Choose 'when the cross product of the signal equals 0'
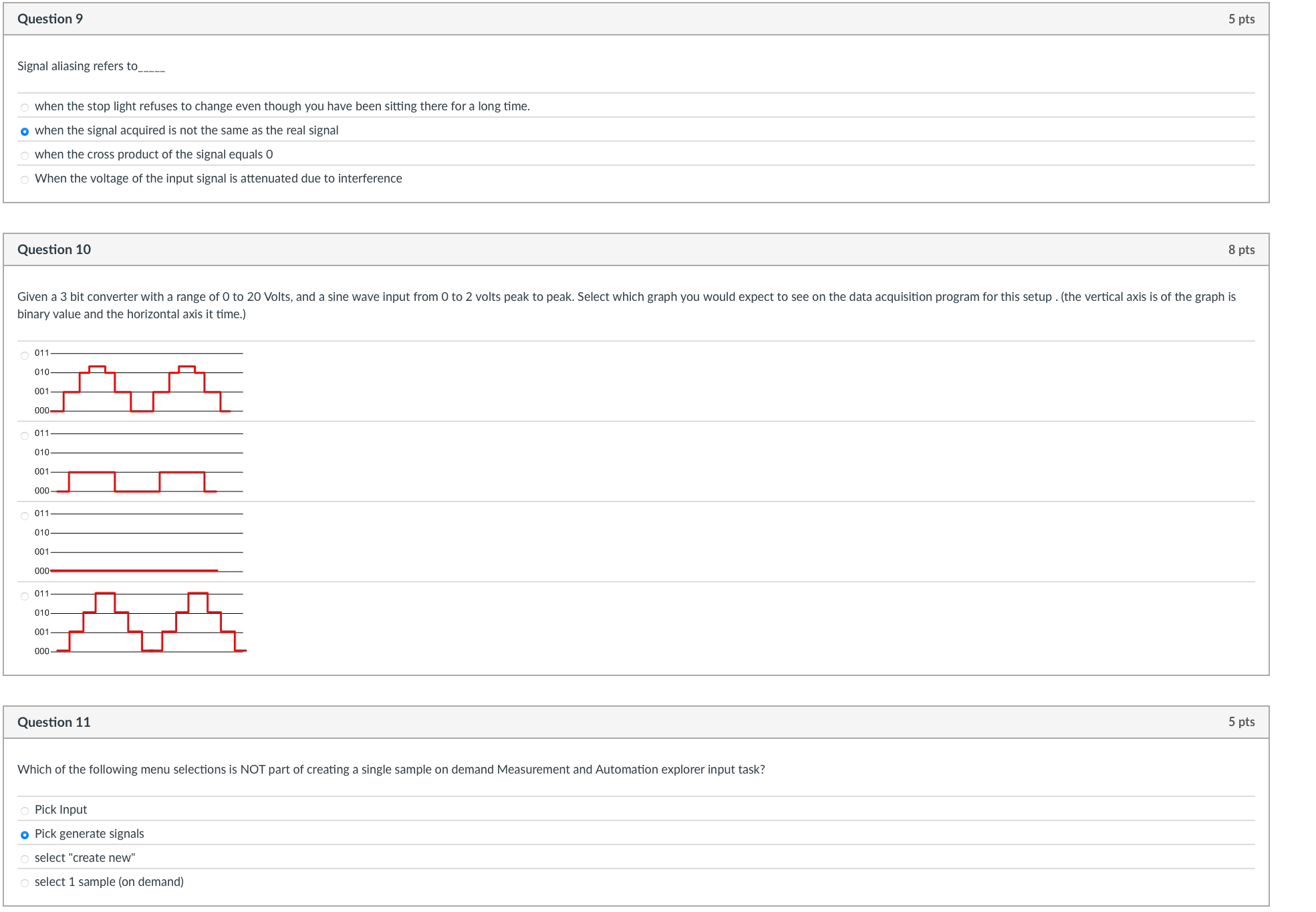The image size is (1316, 912). click(x=24, y=154)
